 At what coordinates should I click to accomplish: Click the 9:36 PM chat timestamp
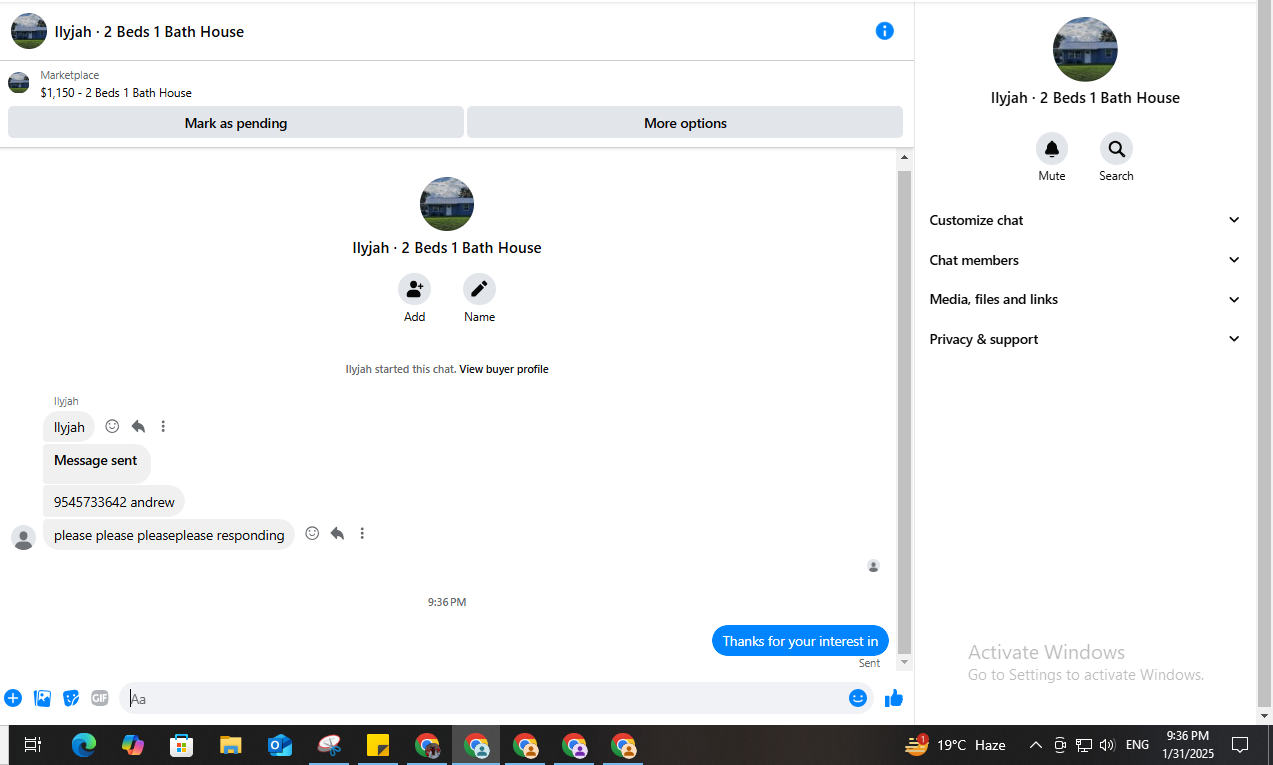447,602
